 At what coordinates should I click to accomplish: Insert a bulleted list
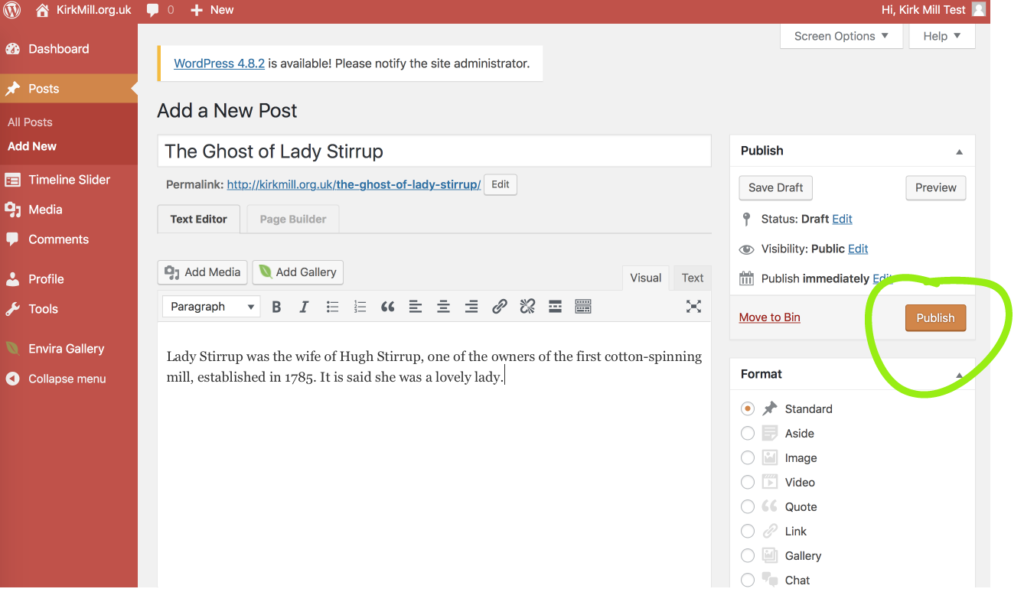(332, 307)
